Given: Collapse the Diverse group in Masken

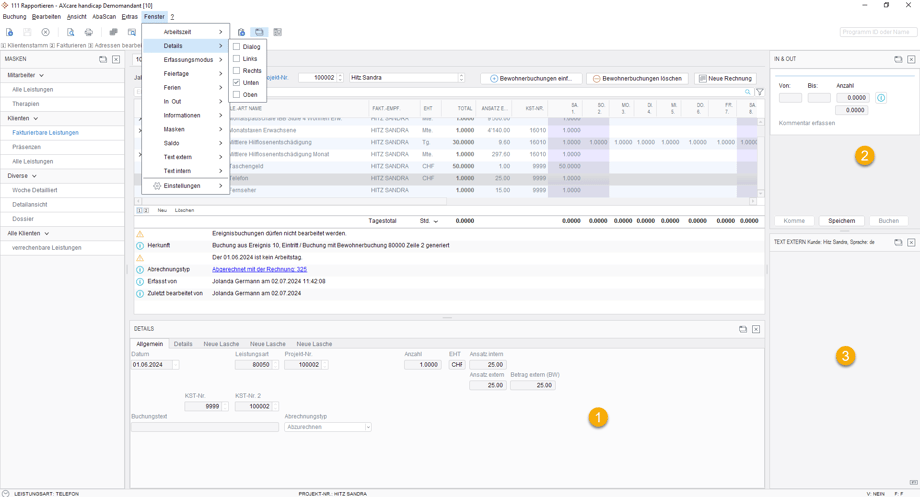Looking at the screenshot, I should point(34,176).
